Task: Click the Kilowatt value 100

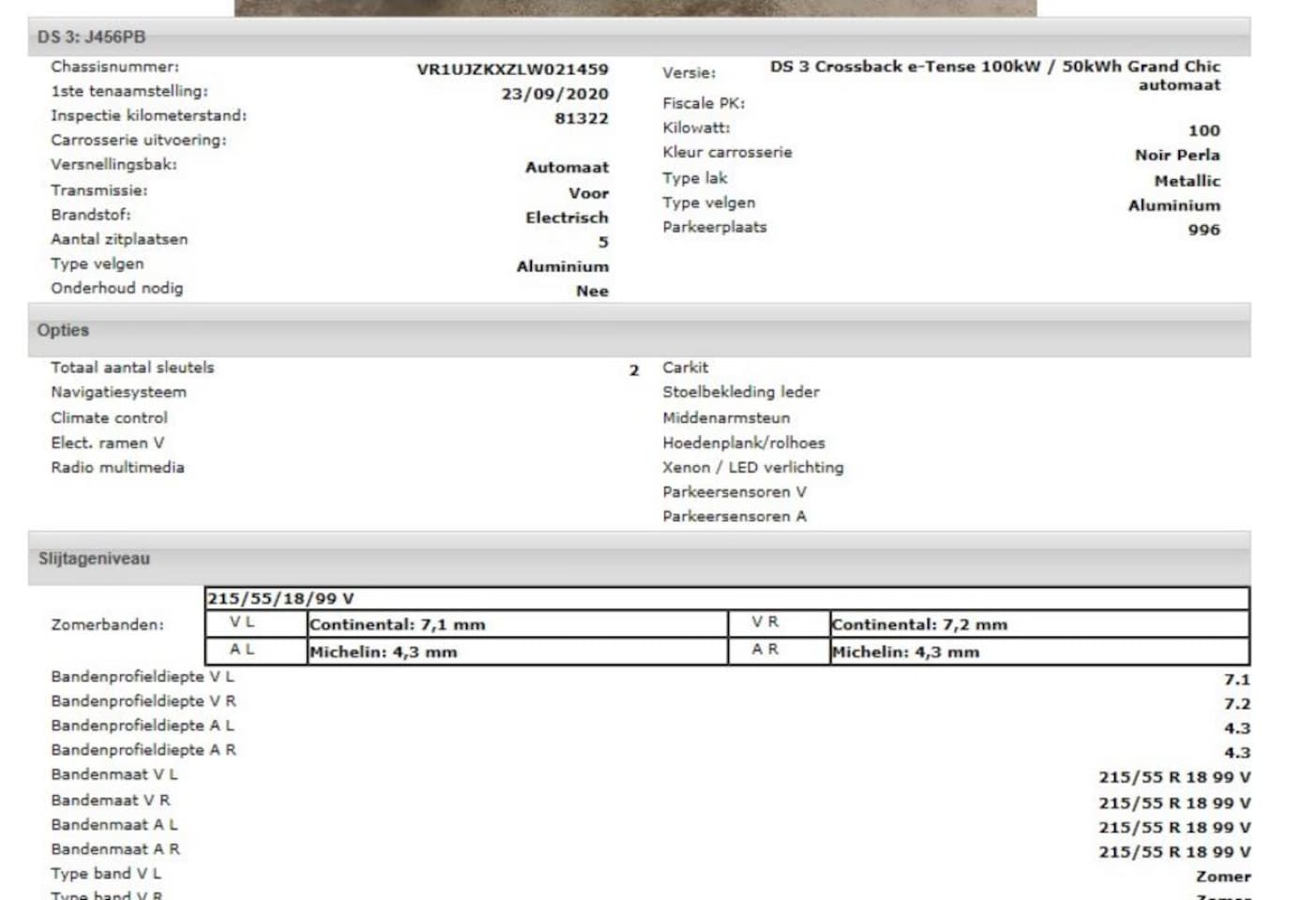Action: point(1203,131)
